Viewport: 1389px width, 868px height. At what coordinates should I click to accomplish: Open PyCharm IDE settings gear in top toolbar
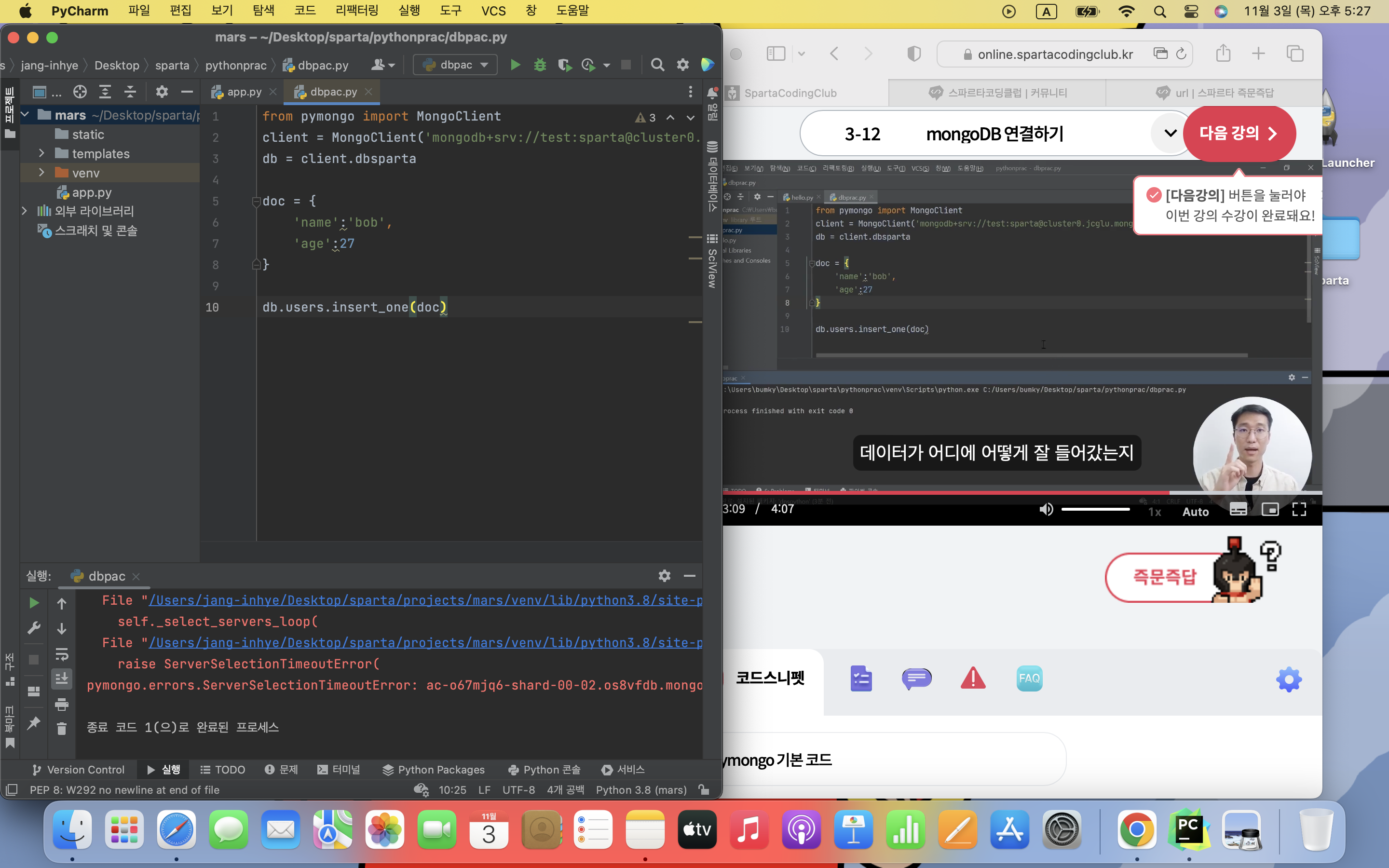coord(682,65)
